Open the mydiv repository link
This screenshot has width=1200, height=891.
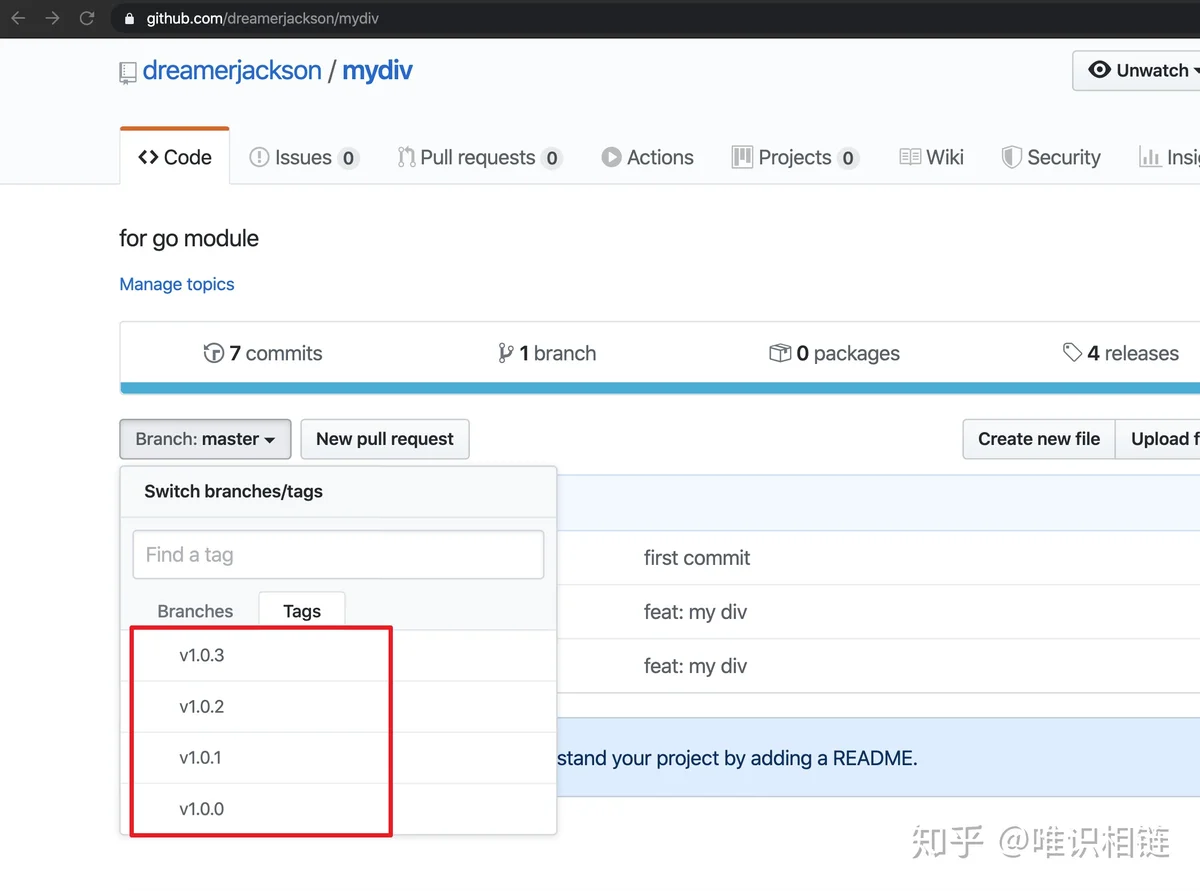[x=377, y=71]
